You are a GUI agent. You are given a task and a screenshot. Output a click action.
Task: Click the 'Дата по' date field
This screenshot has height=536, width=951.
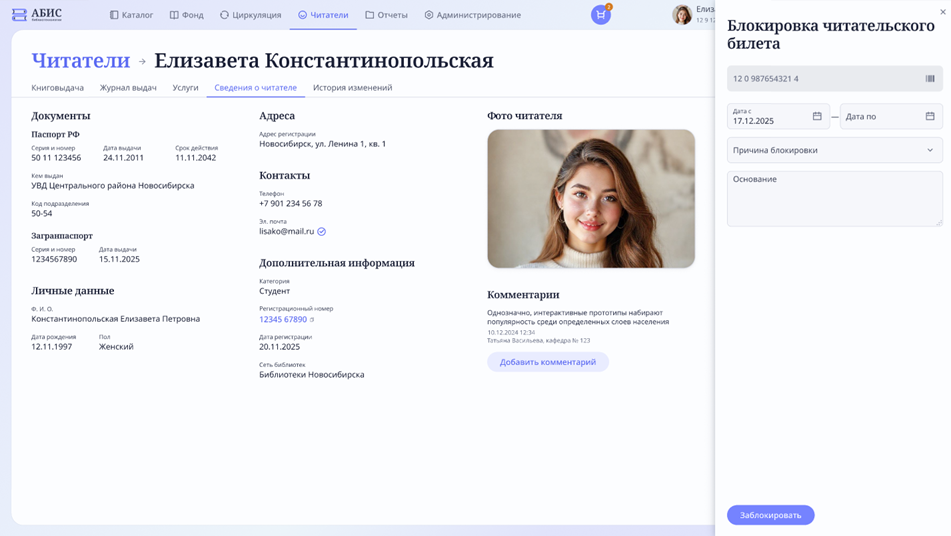click(x=891, y=116)
